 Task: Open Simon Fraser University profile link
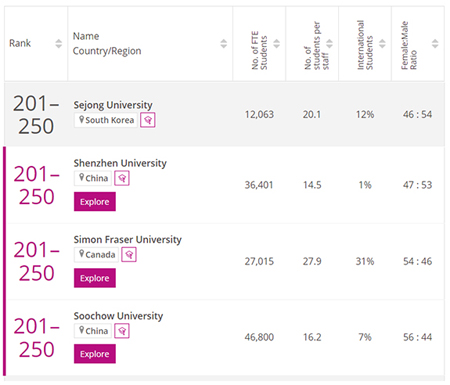click(128, 239)
